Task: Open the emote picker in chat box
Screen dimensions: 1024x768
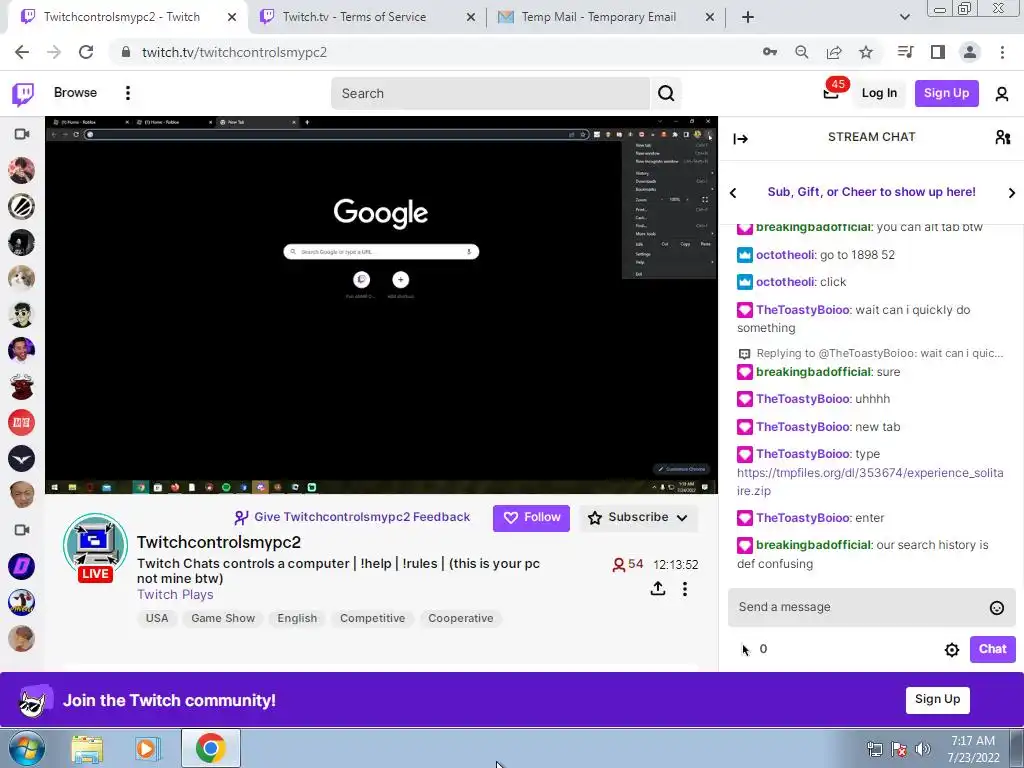Action: [x=997, y=608]
